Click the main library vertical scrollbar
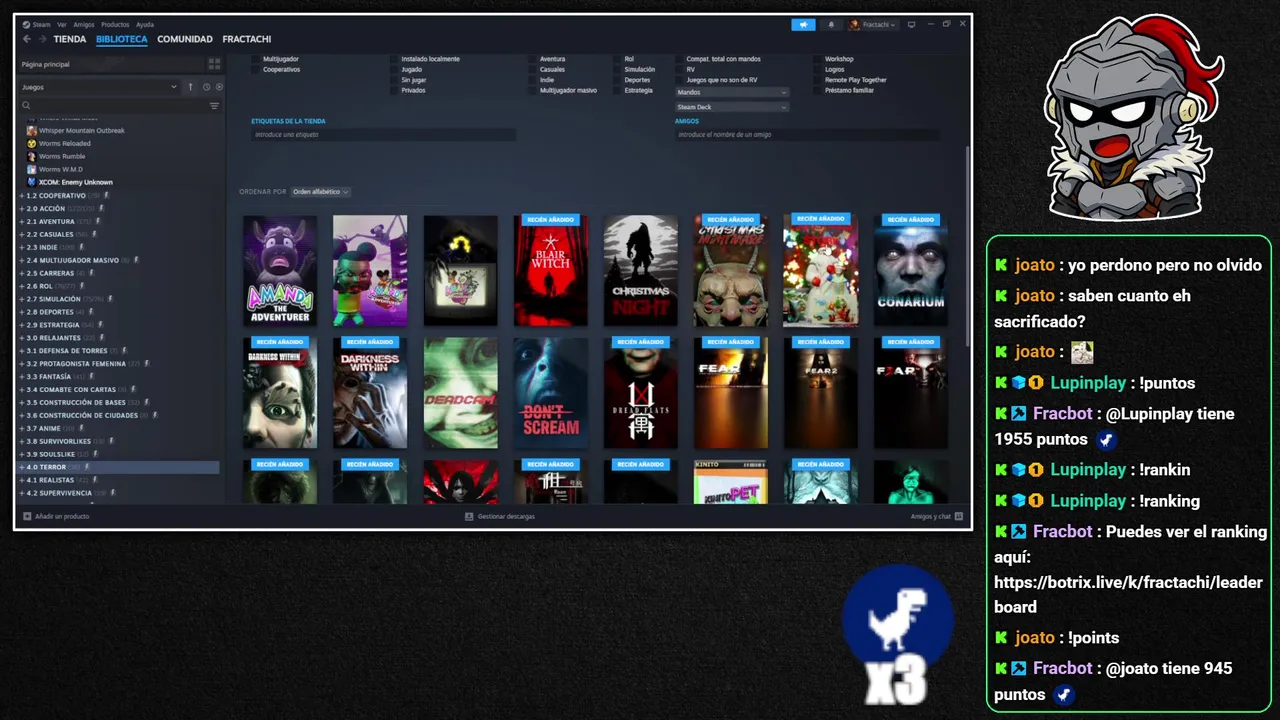Viewport: 1280px width, 720px height. [967, 247]
